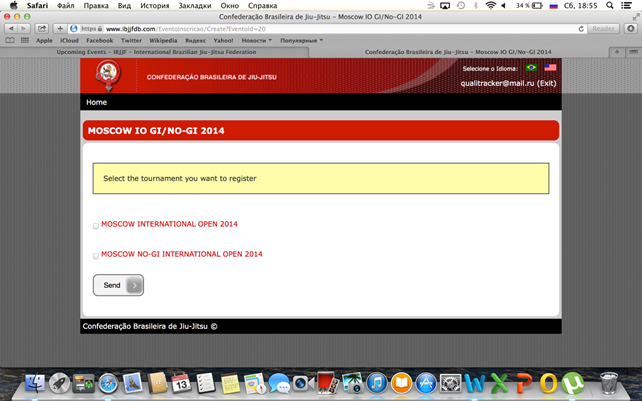Open Contacts address book in the dock
The height and width of the screenshot is (401, 642).
pyautogui.click(x=157, y=383)
